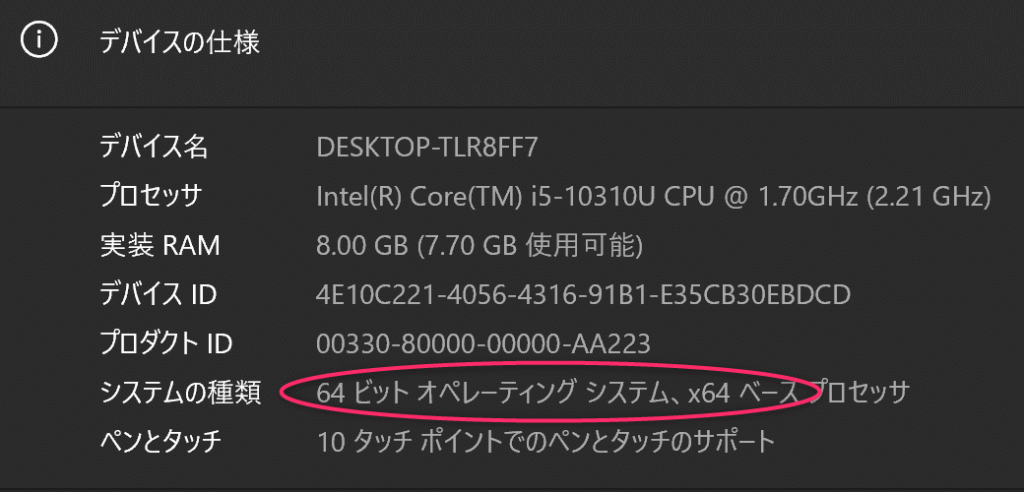Select the デバイス名 label
Viewport: 1024px width, 492px height.
tap(154, 148)
